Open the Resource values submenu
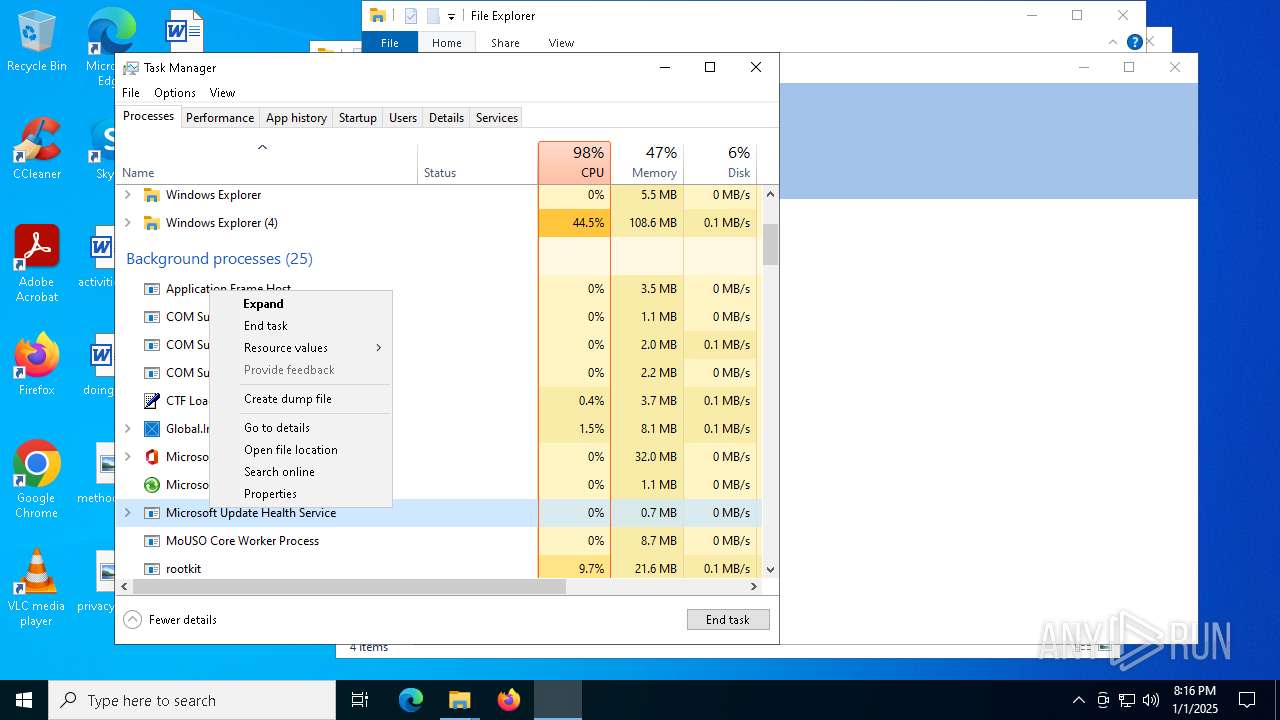This screenshot has width=1280, height=720. 300,348
